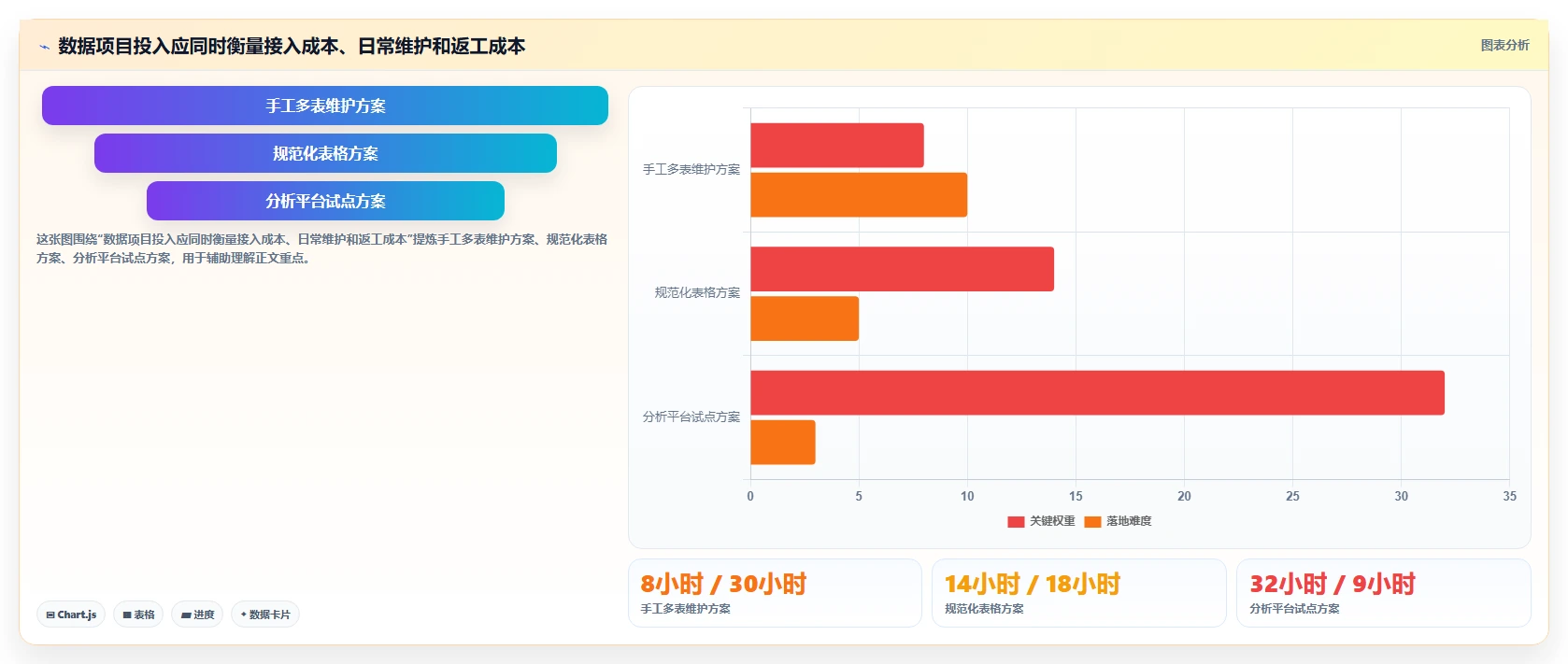This screenshot has height=664, width=1568.
Task: Click the x-axis tick value 35
Action: (x=1509, y=496)
